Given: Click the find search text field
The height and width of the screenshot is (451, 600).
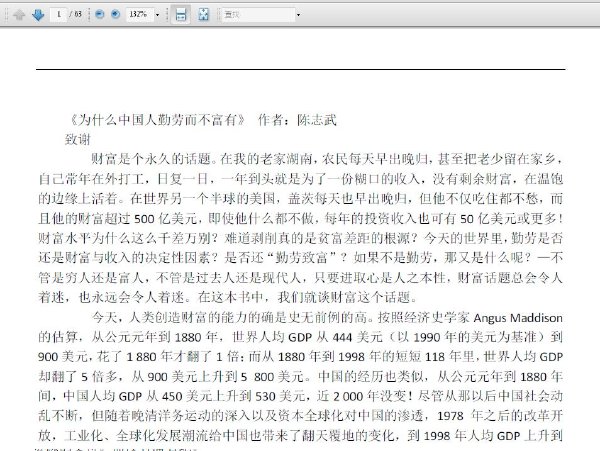Looking at the screenshot, I should click(x=258, y=15).
